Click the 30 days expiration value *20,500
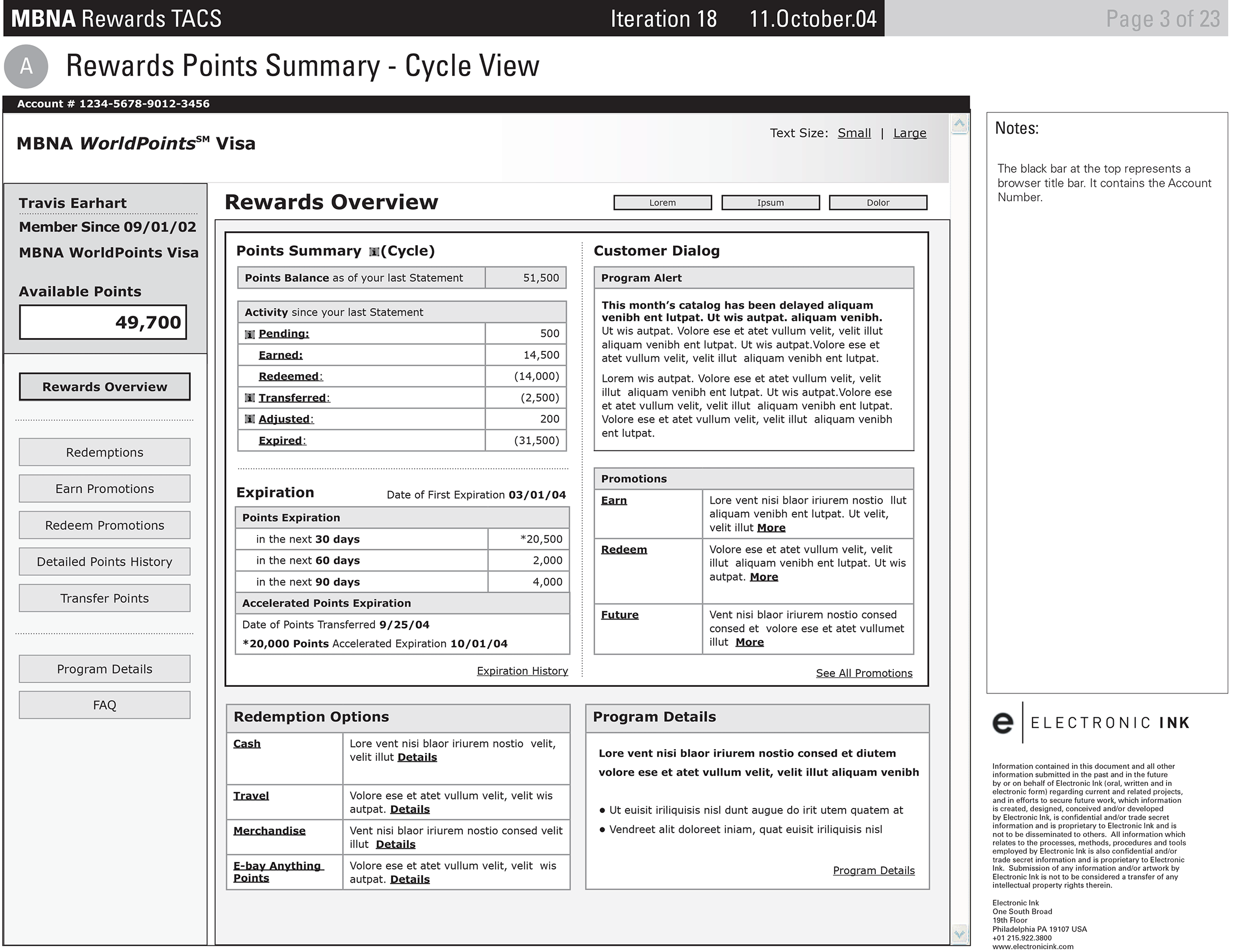 [x=541, y=539]
